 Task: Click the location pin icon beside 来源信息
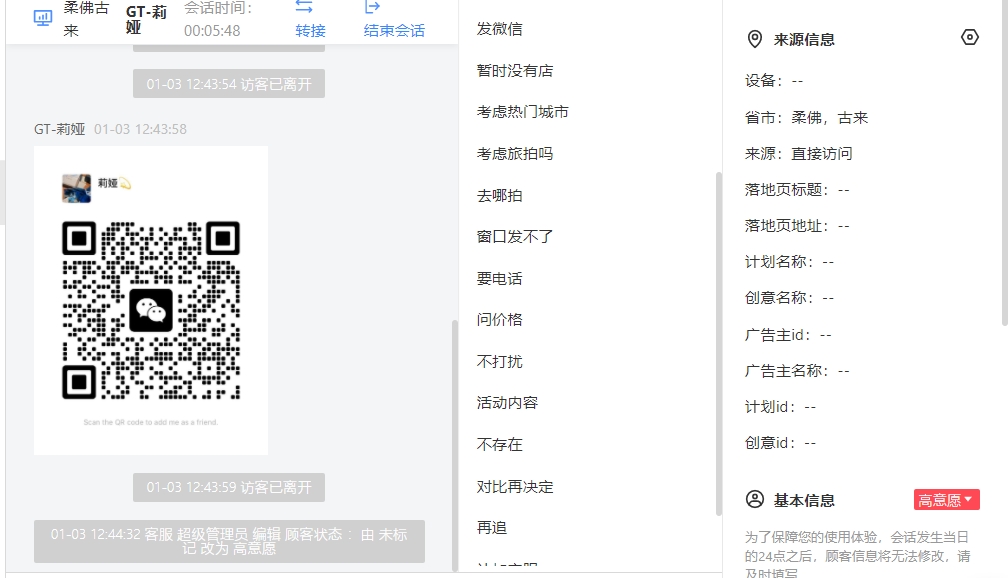coord(755,39)
